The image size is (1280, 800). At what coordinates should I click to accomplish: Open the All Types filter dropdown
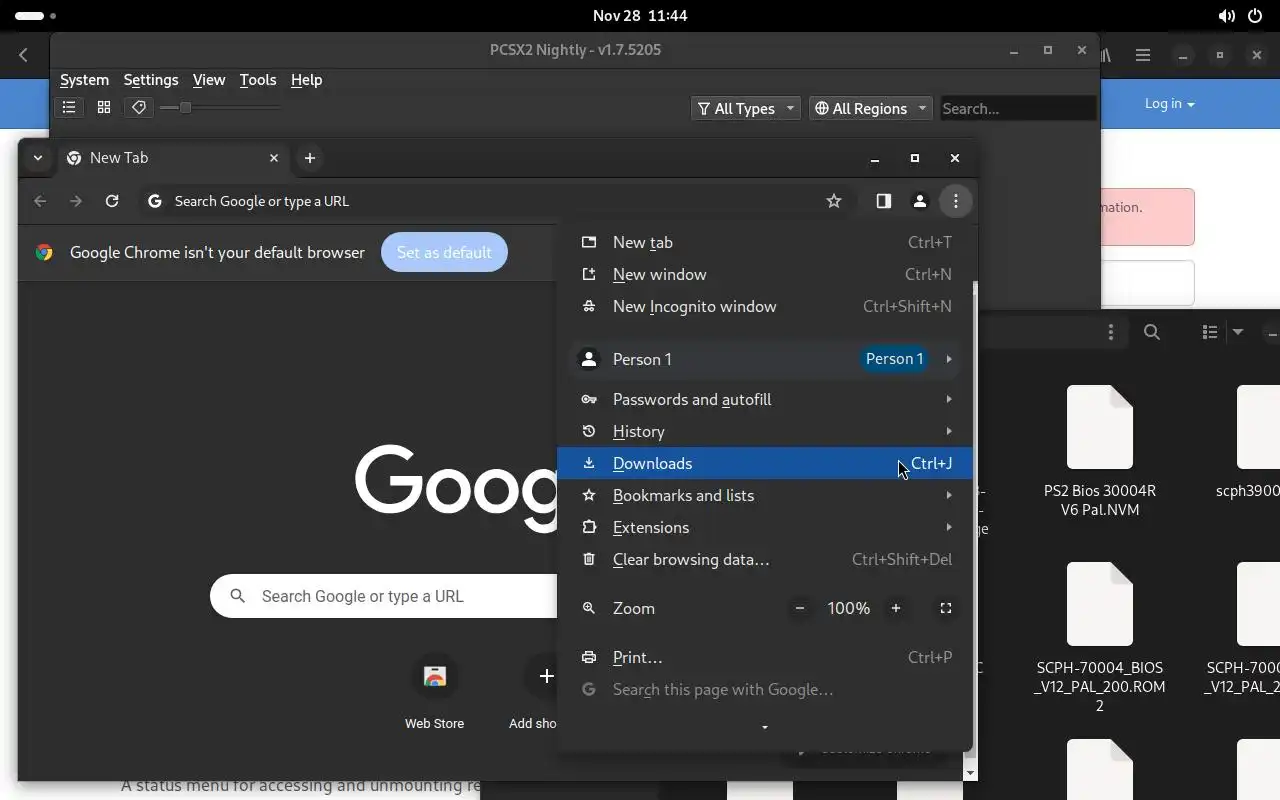tap(746, 108)
